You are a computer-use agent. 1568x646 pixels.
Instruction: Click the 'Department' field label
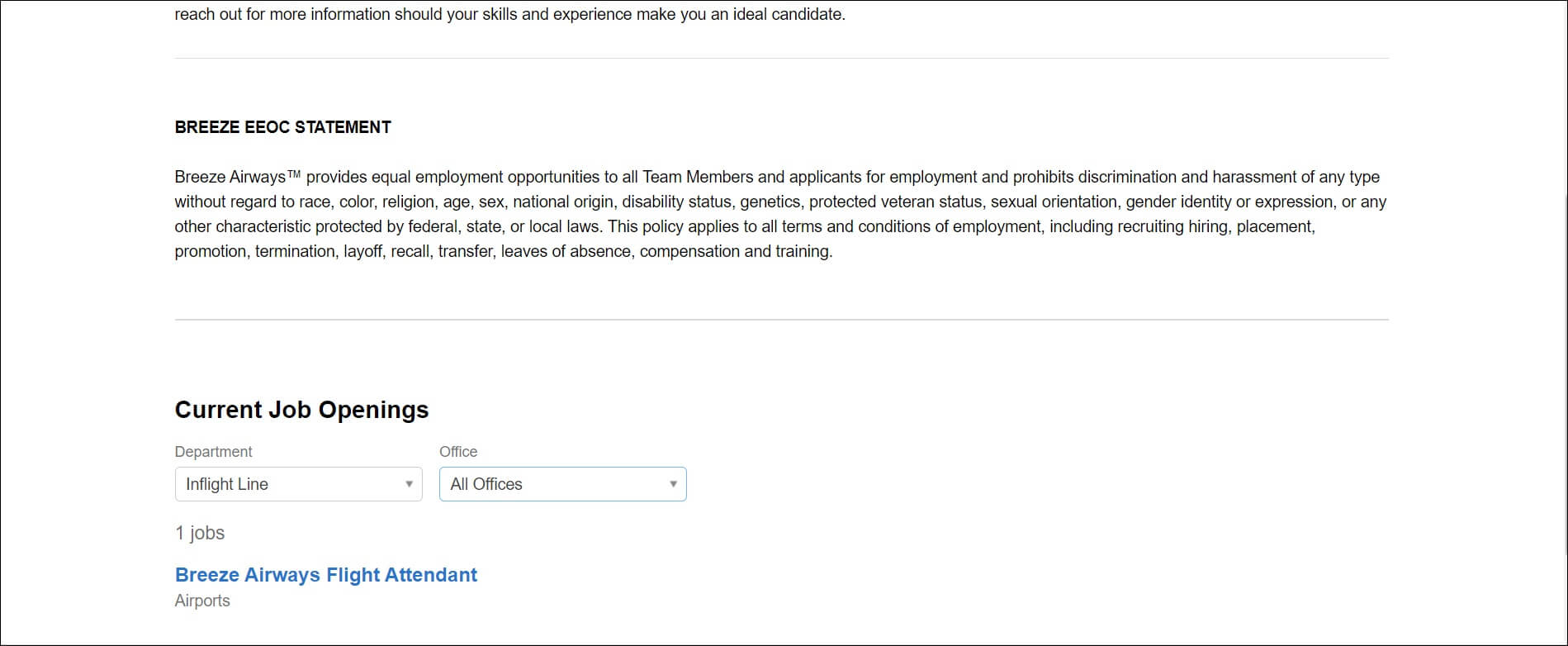(x=213, y=452)
